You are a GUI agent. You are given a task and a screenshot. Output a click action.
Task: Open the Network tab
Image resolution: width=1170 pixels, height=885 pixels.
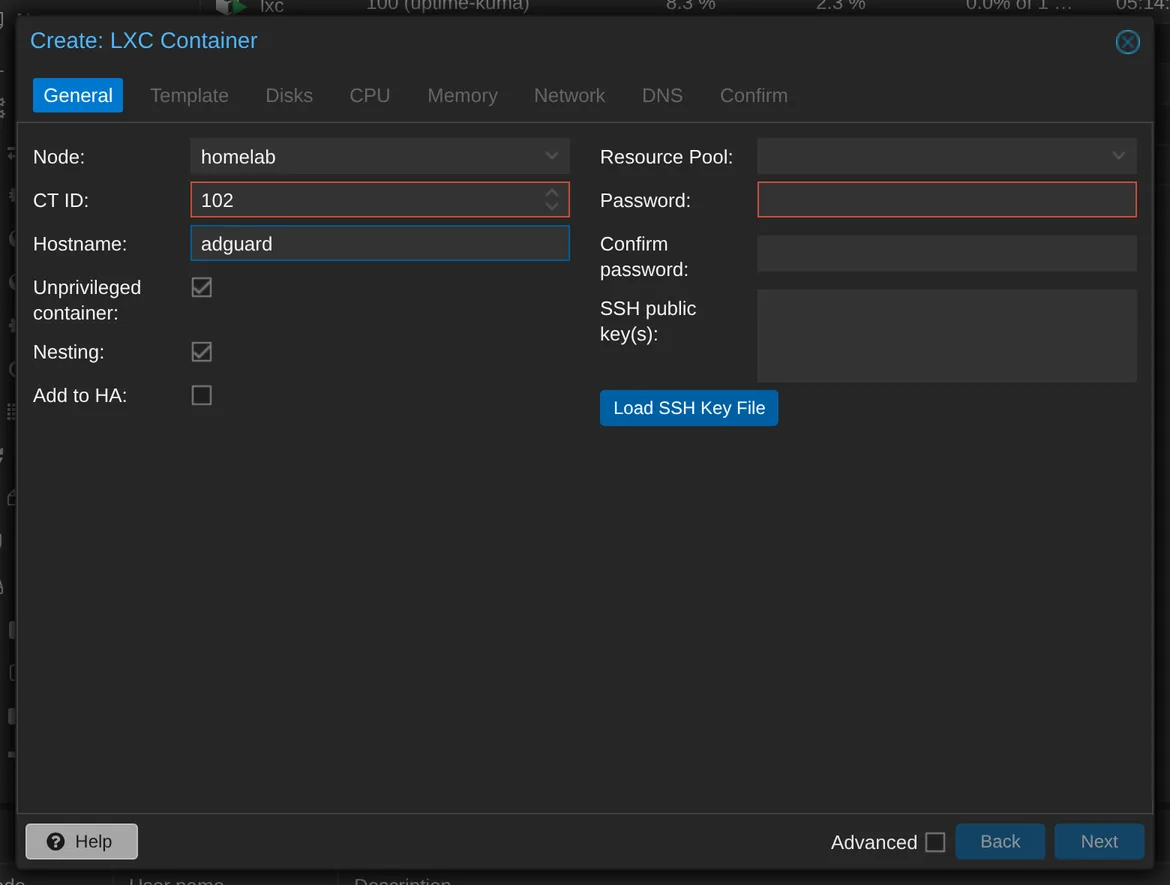(569, 96)
